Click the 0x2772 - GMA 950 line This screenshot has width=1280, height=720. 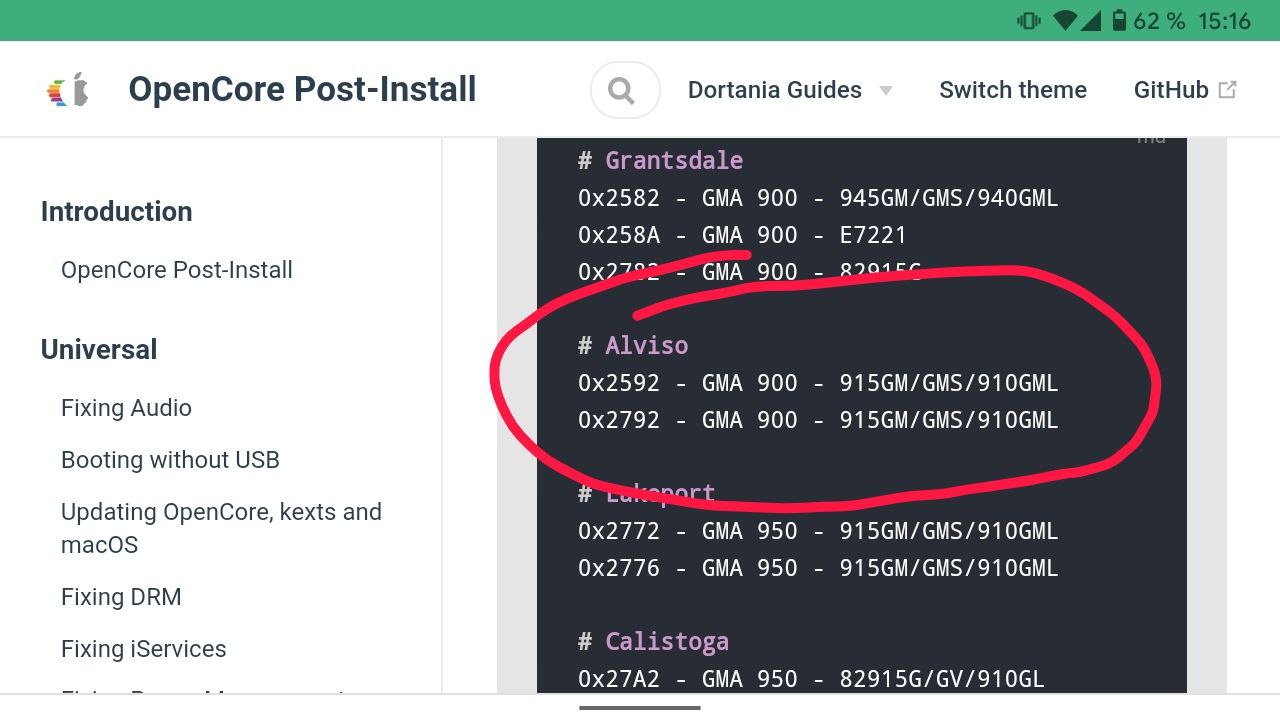(x=818, y=531)
